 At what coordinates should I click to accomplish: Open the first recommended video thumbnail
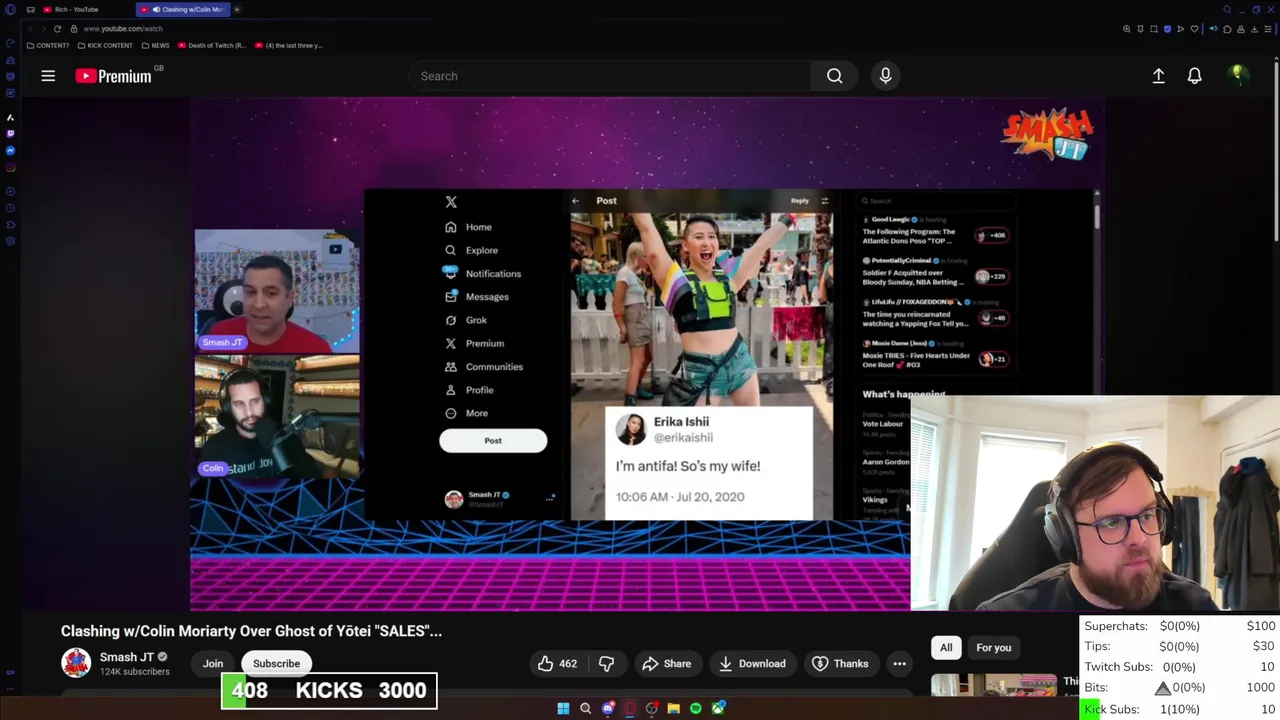tap(993, 686)
